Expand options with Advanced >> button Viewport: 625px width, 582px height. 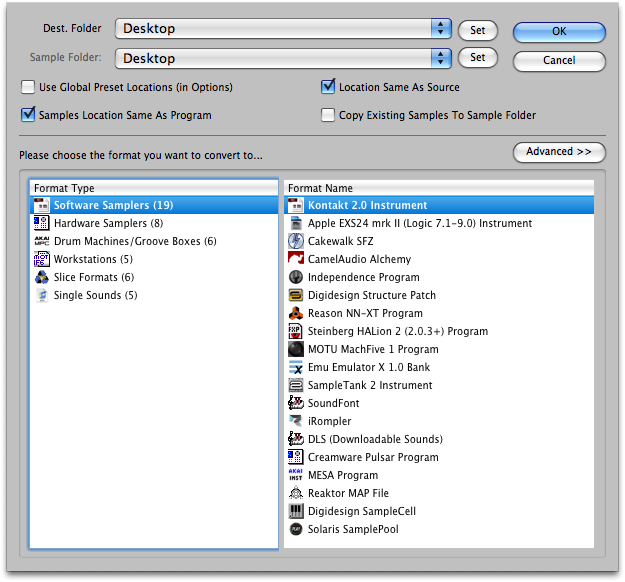559,152
